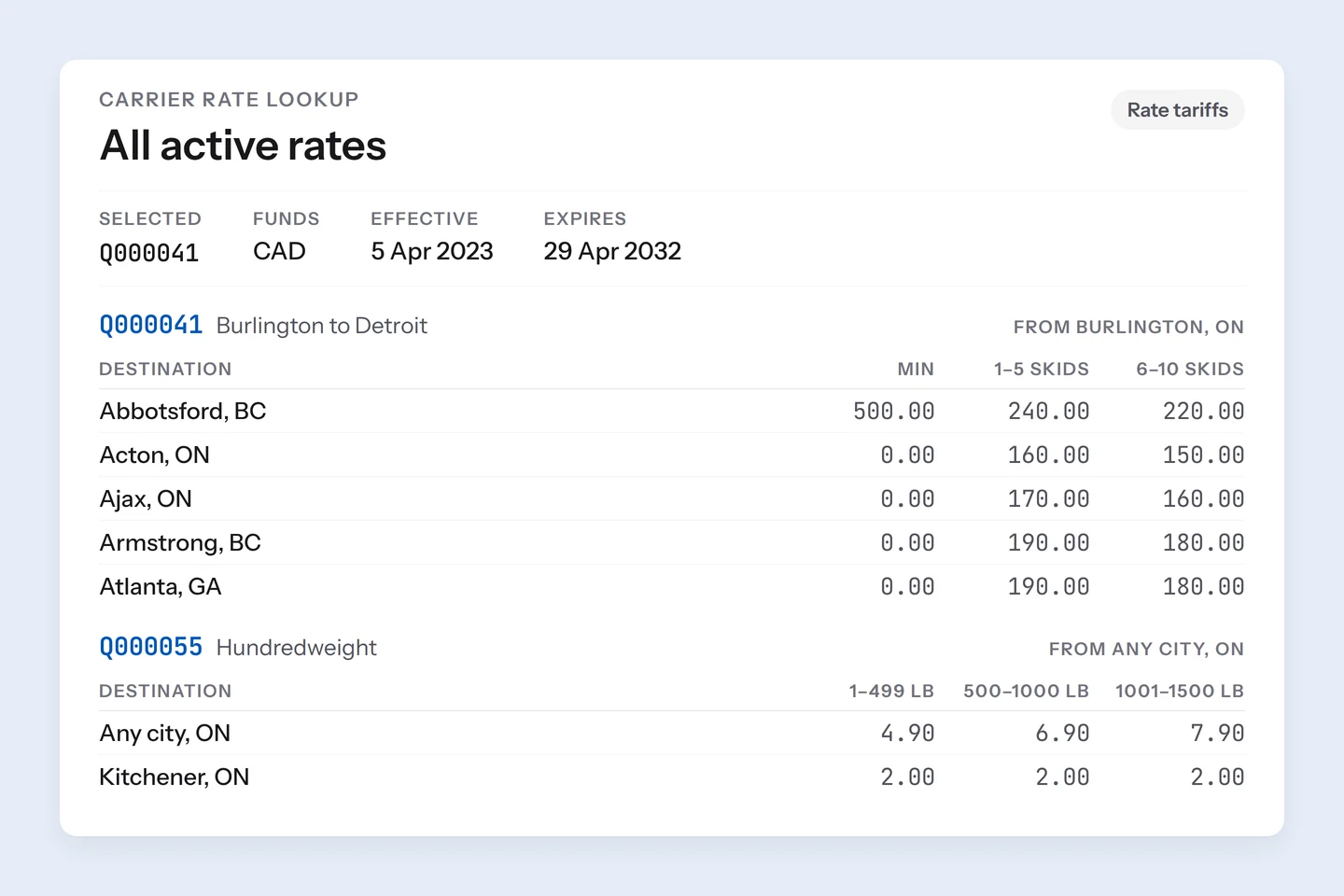1344x896 pixels.
Task: Click the Hundredweight tariff title
Action: click(x=297, y=648)
